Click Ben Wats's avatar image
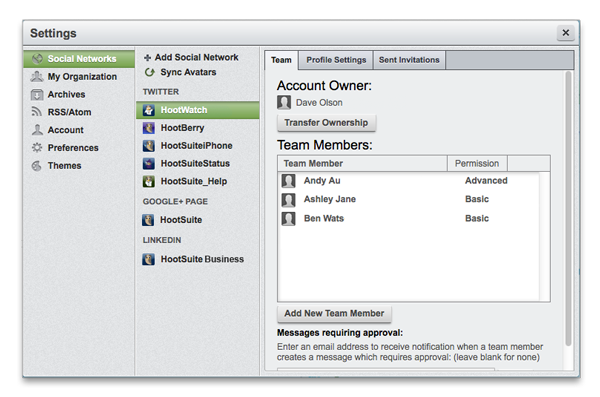The height and width of the screenshot is (397, 600). click(289, 219)
